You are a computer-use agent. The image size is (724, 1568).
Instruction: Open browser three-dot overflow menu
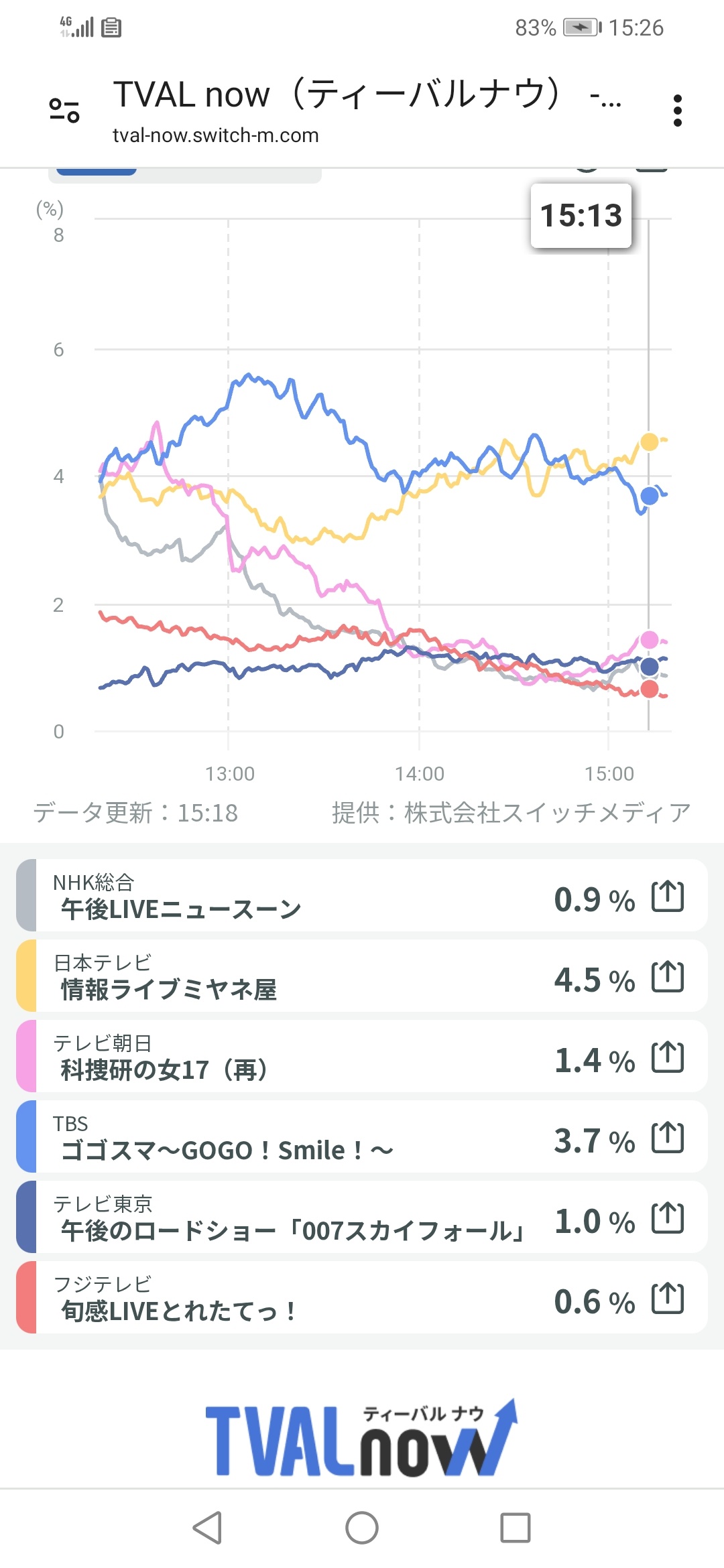pos(677,111)
